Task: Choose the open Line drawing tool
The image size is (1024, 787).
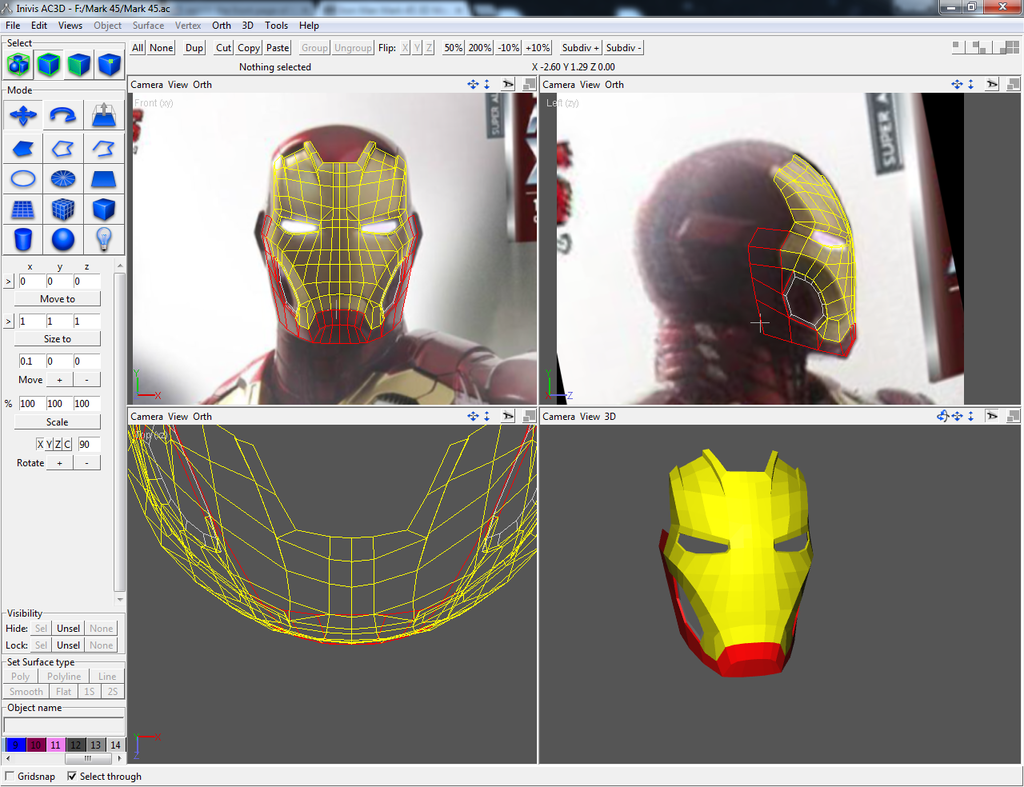Action: tap(104, 148)
